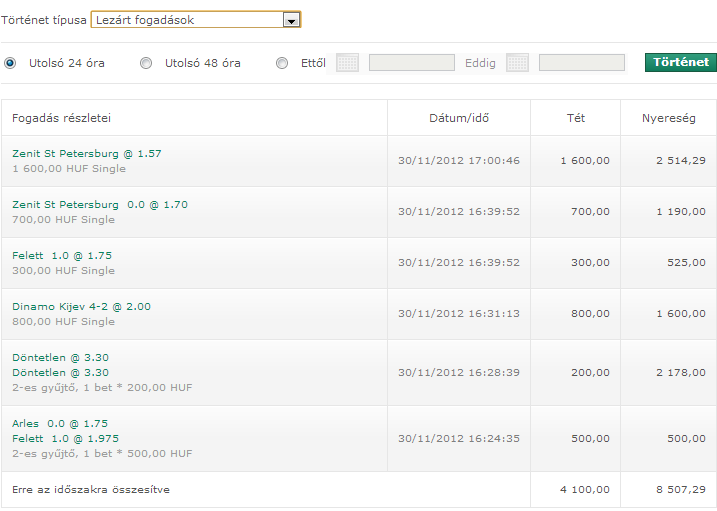Viewport: 717px width, 511px height.
Task: Open Arles 0.0 @ 1.75 bet link
Action: 60,424
